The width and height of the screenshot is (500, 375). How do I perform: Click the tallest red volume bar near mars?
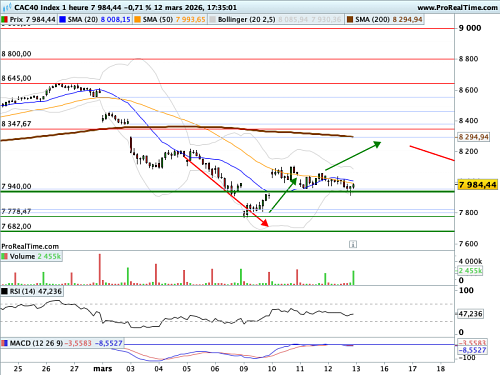pyautogui.click(x=99, y=269)
